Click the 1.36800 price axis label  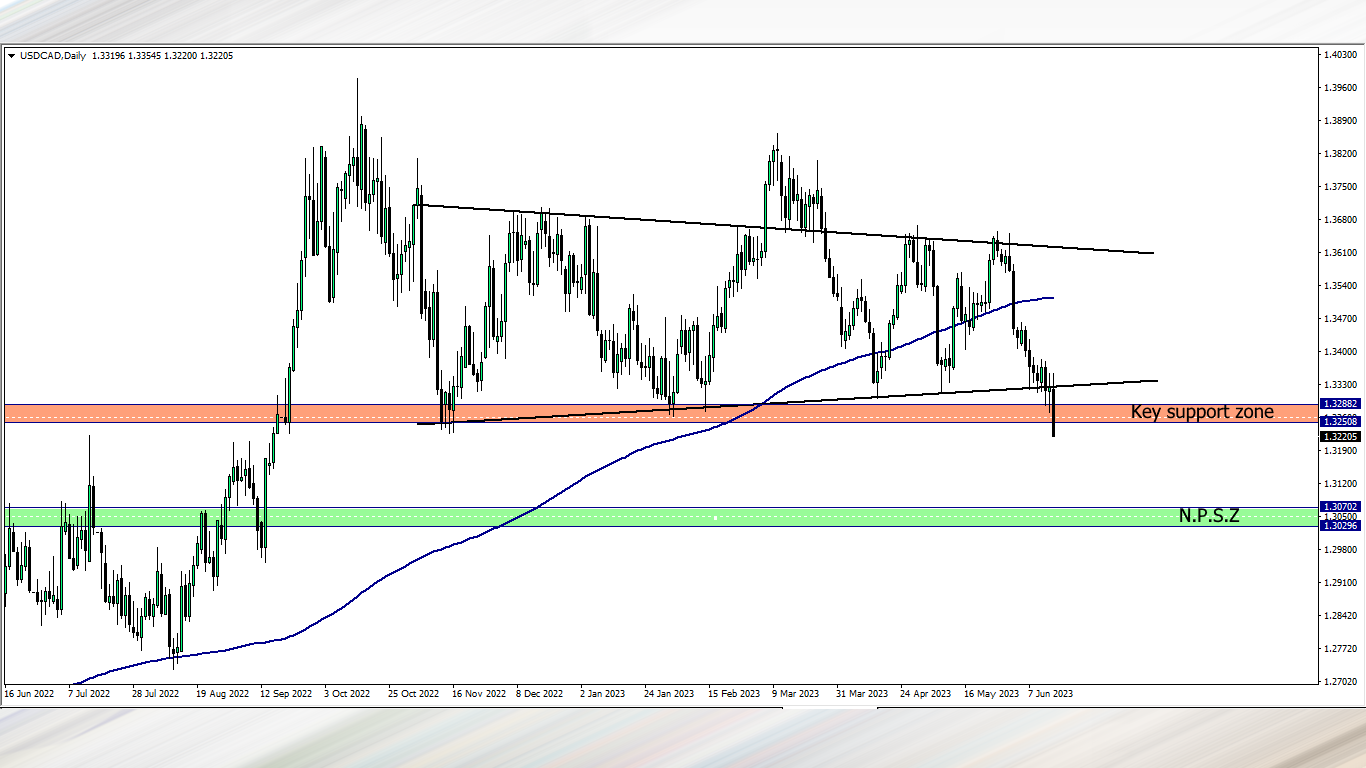(1339, 219)
